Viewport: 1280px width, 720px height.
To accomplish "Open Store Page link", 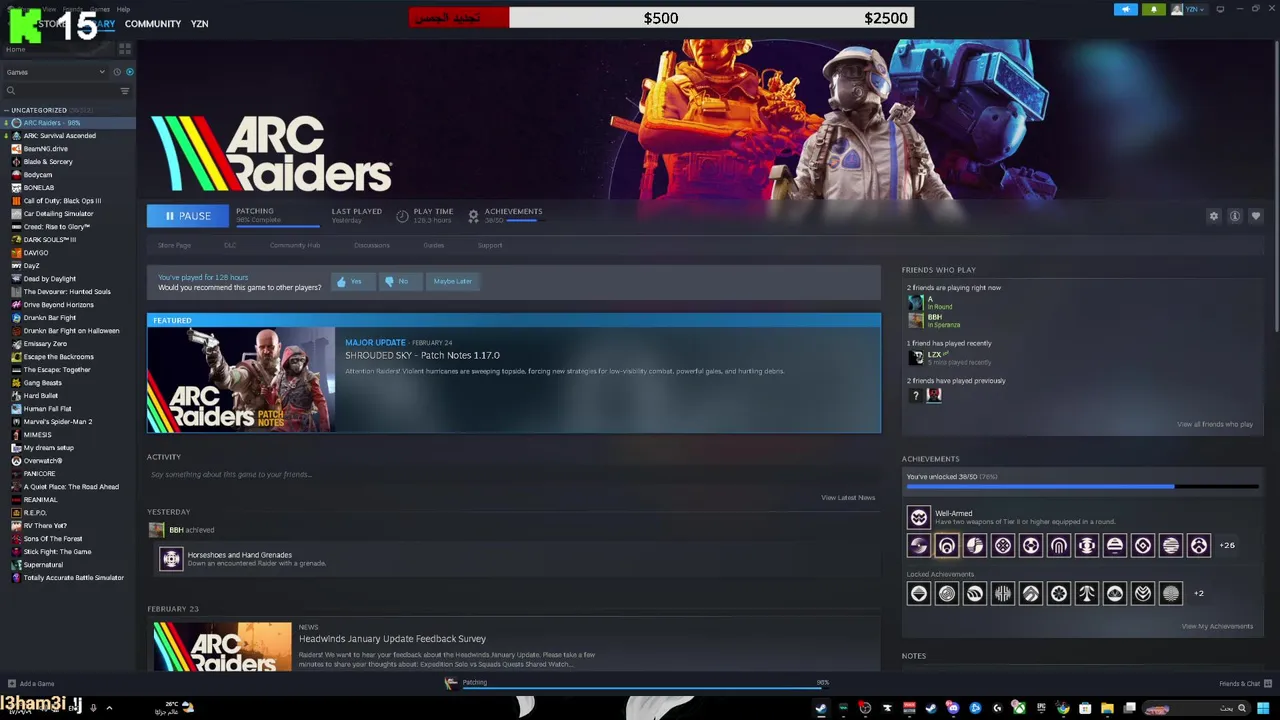I will point(174,245).
